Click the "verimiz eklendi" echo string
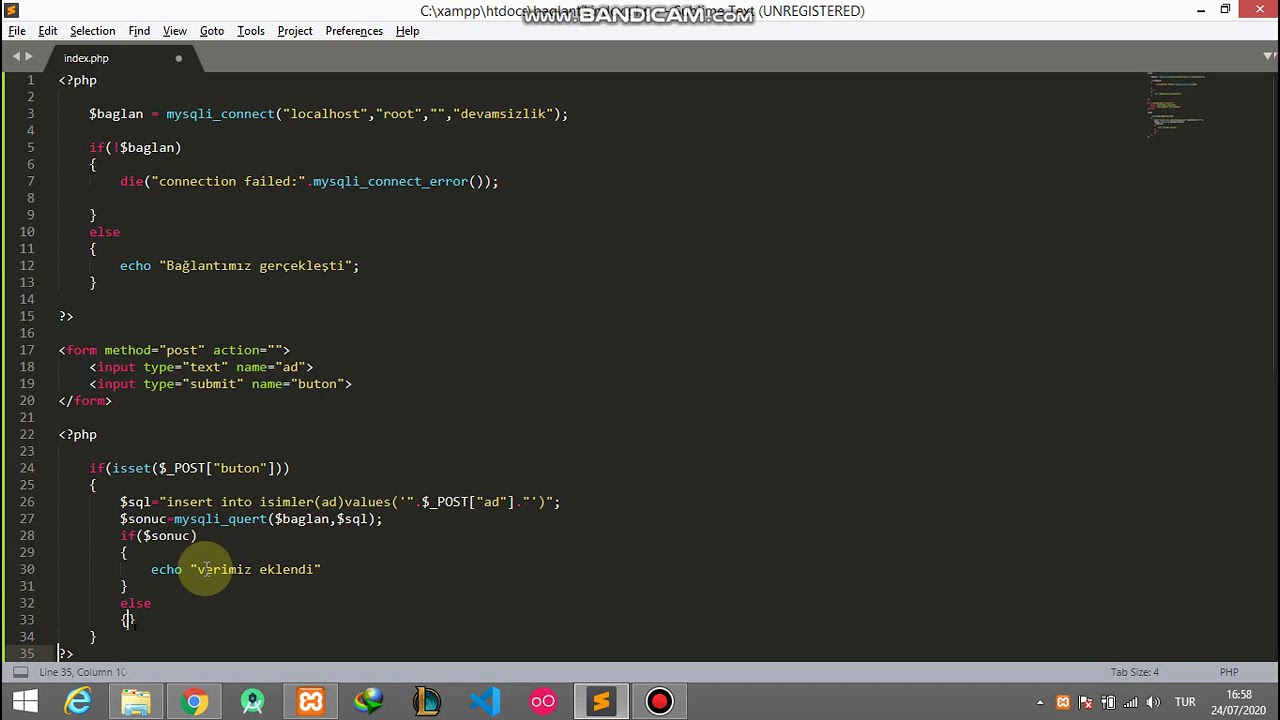Screen dimensions: 1280x720 255,570
